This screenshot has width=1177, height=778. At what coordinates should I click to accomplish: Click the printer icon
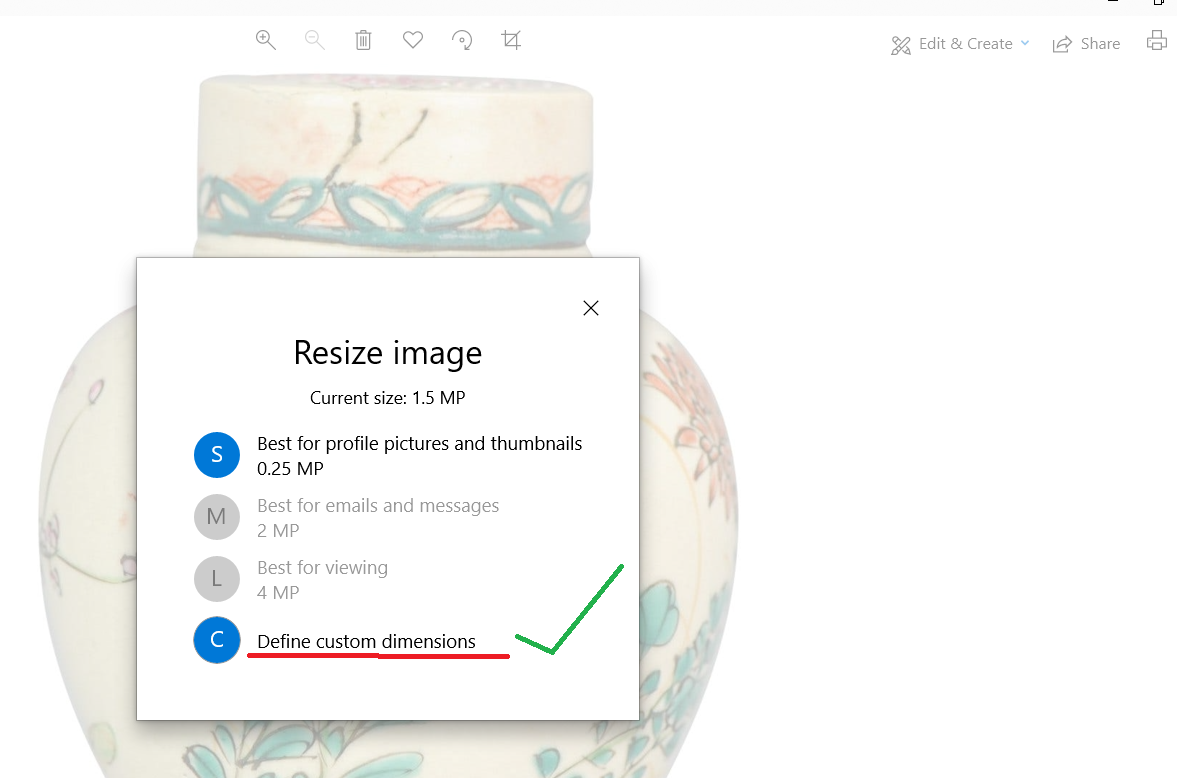[1157, 41]
